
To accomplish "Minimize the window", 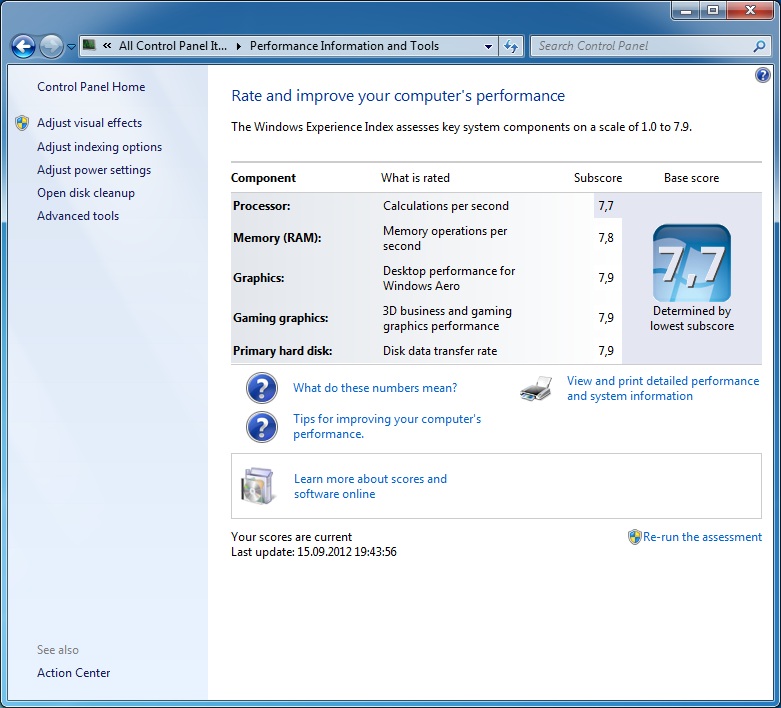I will click(686, 10).
